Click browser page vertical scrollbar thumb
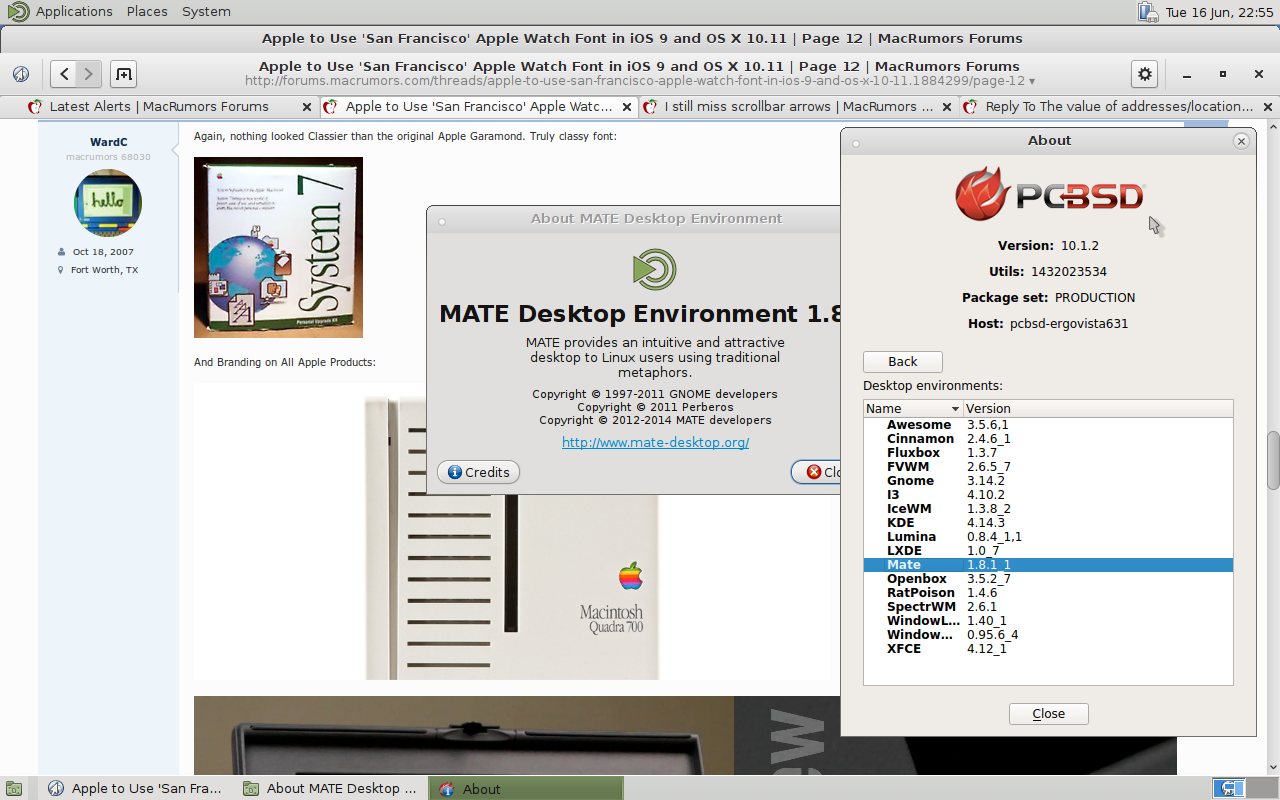The width and height of the screenshot is (1280, 800). tap(1273, 460)
